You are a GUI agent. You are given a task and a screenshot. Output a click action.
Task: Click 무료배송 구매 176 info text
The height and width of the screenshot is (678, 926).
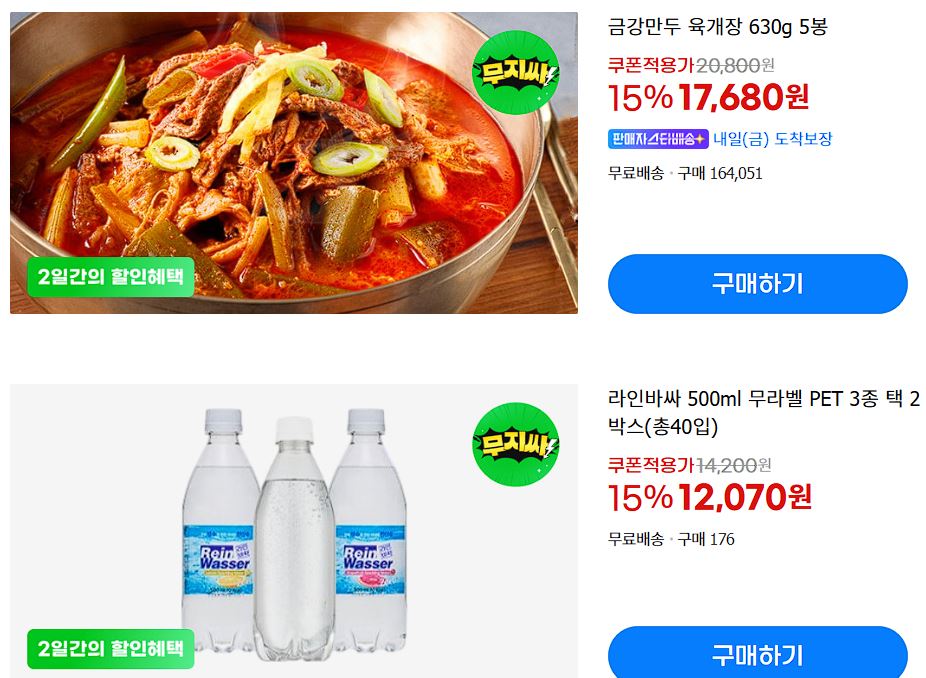coord(671,539)
